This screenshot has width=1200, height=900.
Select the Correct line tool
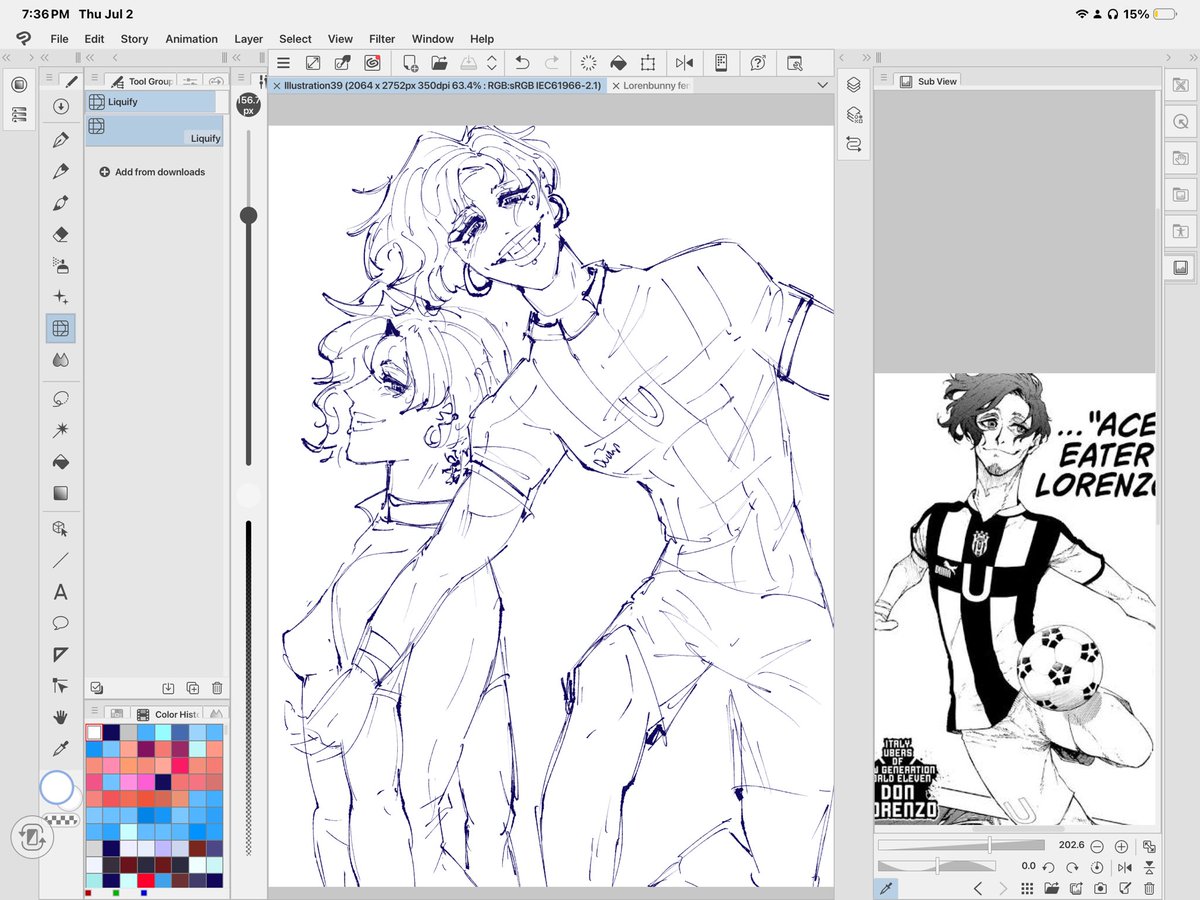(x=60, y=686)
